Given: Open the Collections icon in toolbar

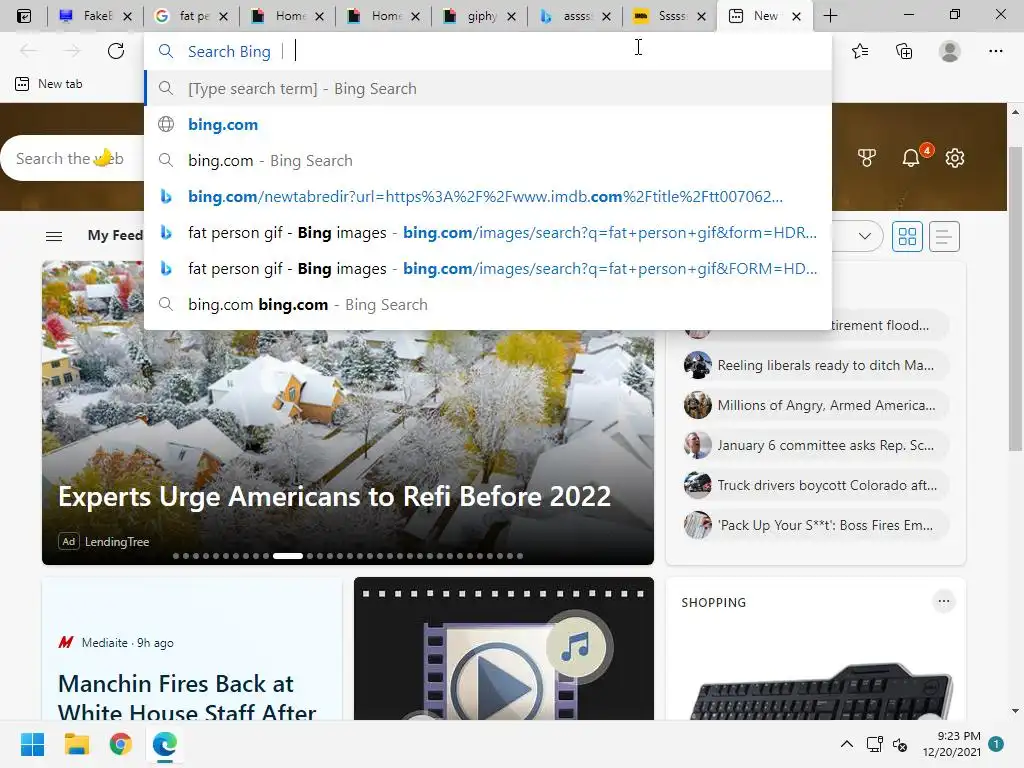Looking at the screenshot, I should click(904, 51).
